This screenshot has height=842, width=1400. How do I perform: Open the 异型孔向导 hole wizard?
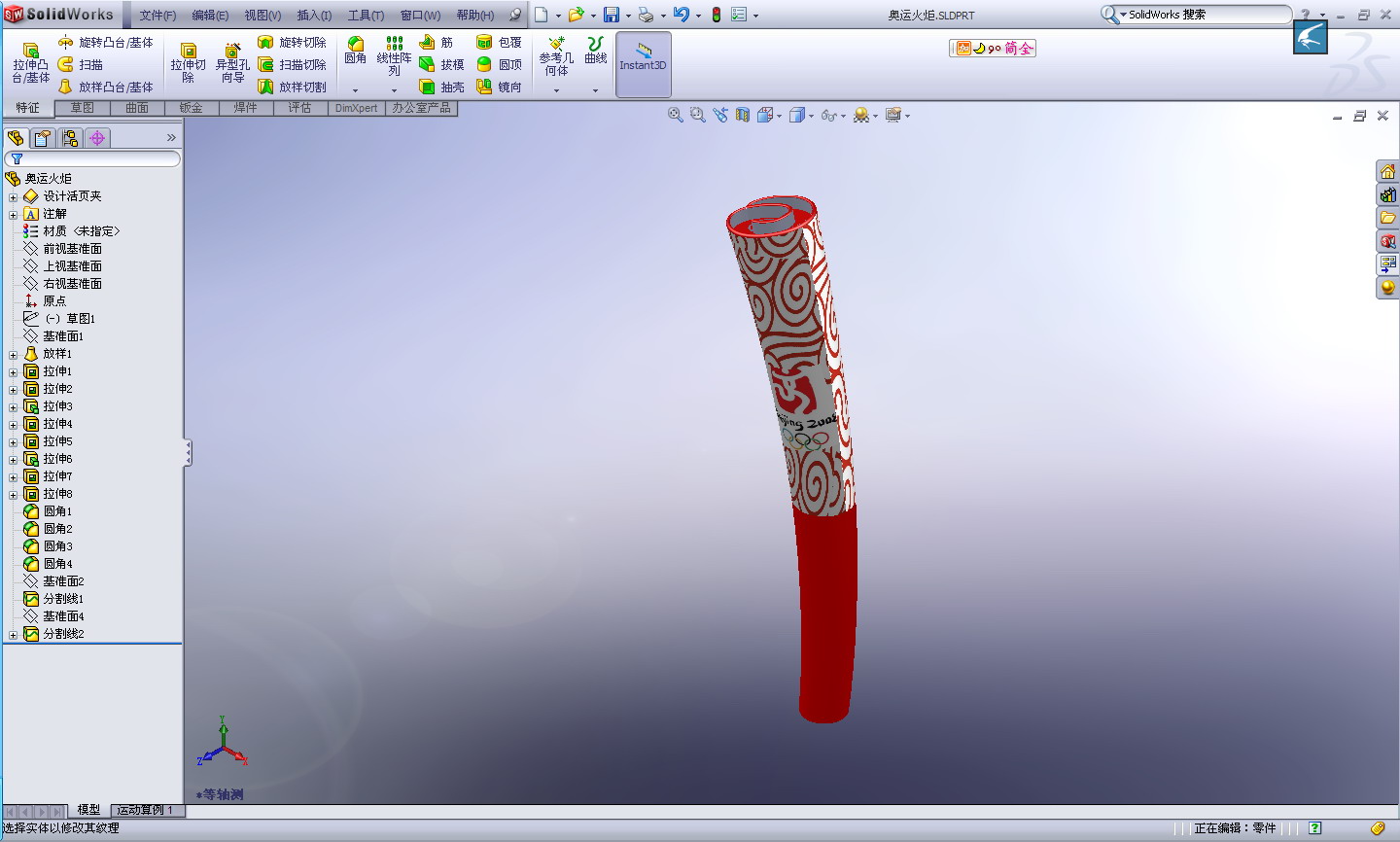point(232,63)
